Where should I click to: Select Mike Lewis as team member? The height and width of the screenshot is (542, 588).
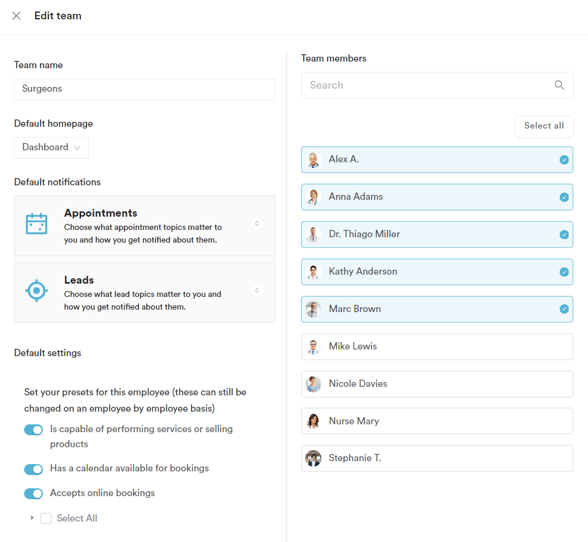pos(437,347)
